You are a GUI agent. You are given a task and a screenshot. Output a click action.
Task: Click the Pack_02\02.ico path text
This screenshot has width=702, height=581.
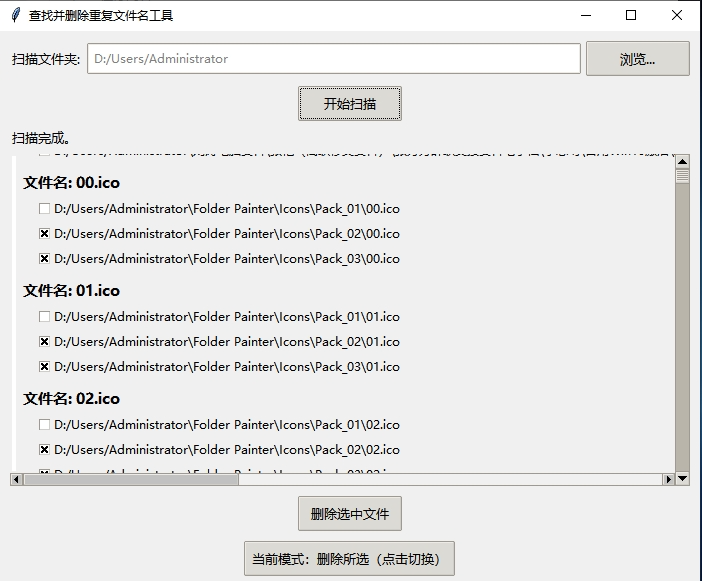[x=227, y=450]
